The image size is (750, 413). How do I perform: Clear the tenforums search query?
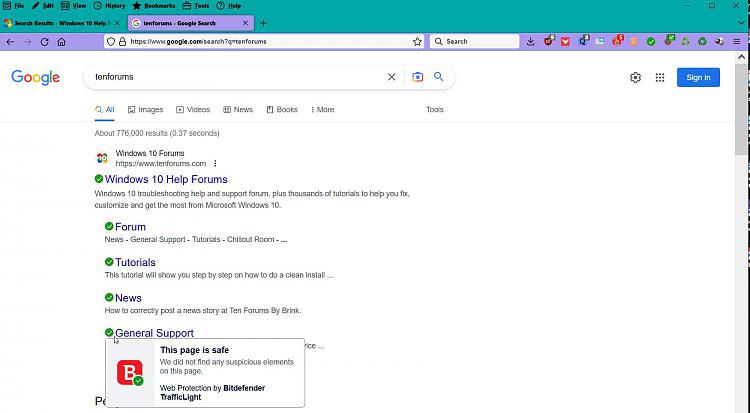tap(391, 77)
